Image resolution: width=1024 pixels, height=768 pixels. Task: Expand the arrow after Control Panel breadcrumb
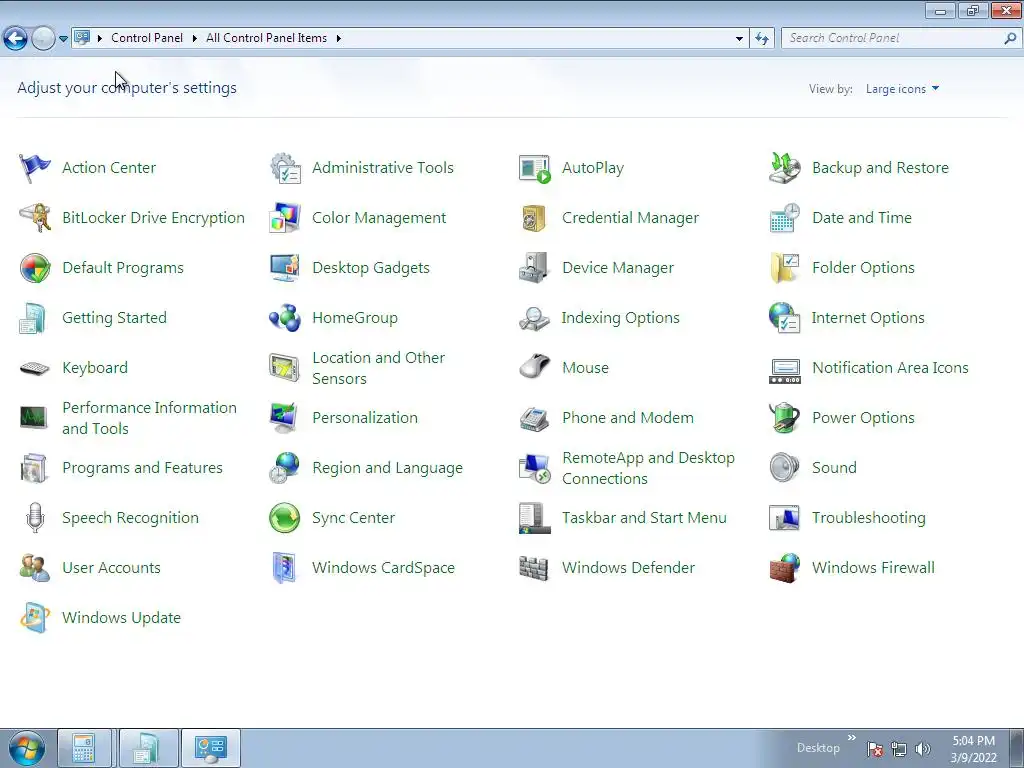point(195,39)
